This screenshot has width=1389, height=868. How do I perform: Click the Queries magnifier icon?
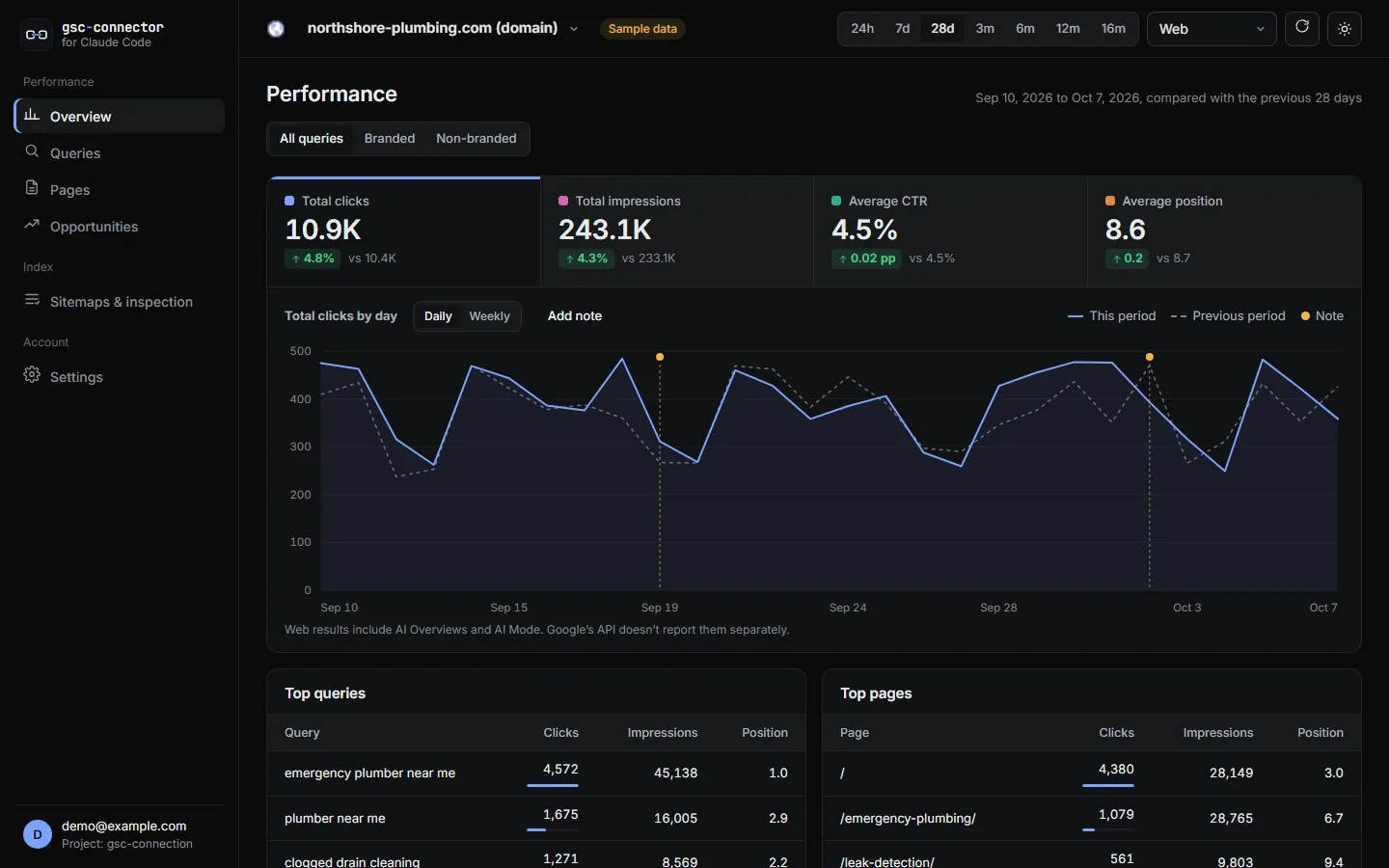click(x=32, y=152)
